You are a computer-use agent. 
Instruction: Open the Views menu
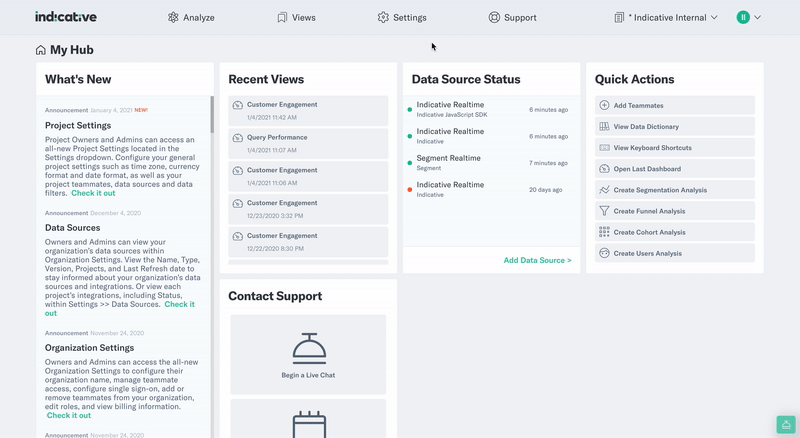click(296, 17)
